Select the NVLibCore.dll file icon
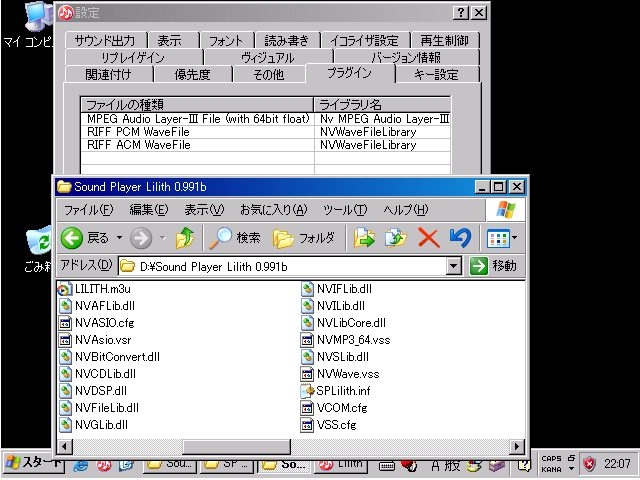The width and height of the screenshot is (640, 480). (x=307, y=323)
